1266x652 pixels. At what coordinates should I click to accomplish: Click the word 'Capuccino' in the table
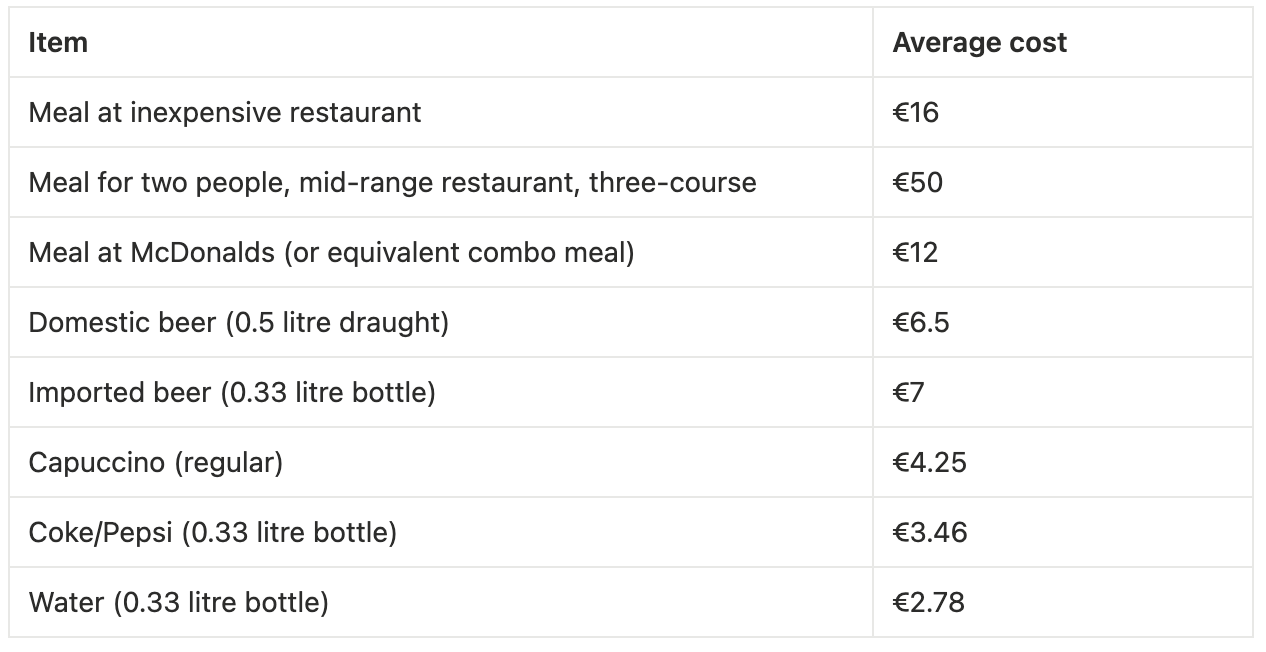pos(96,463)
